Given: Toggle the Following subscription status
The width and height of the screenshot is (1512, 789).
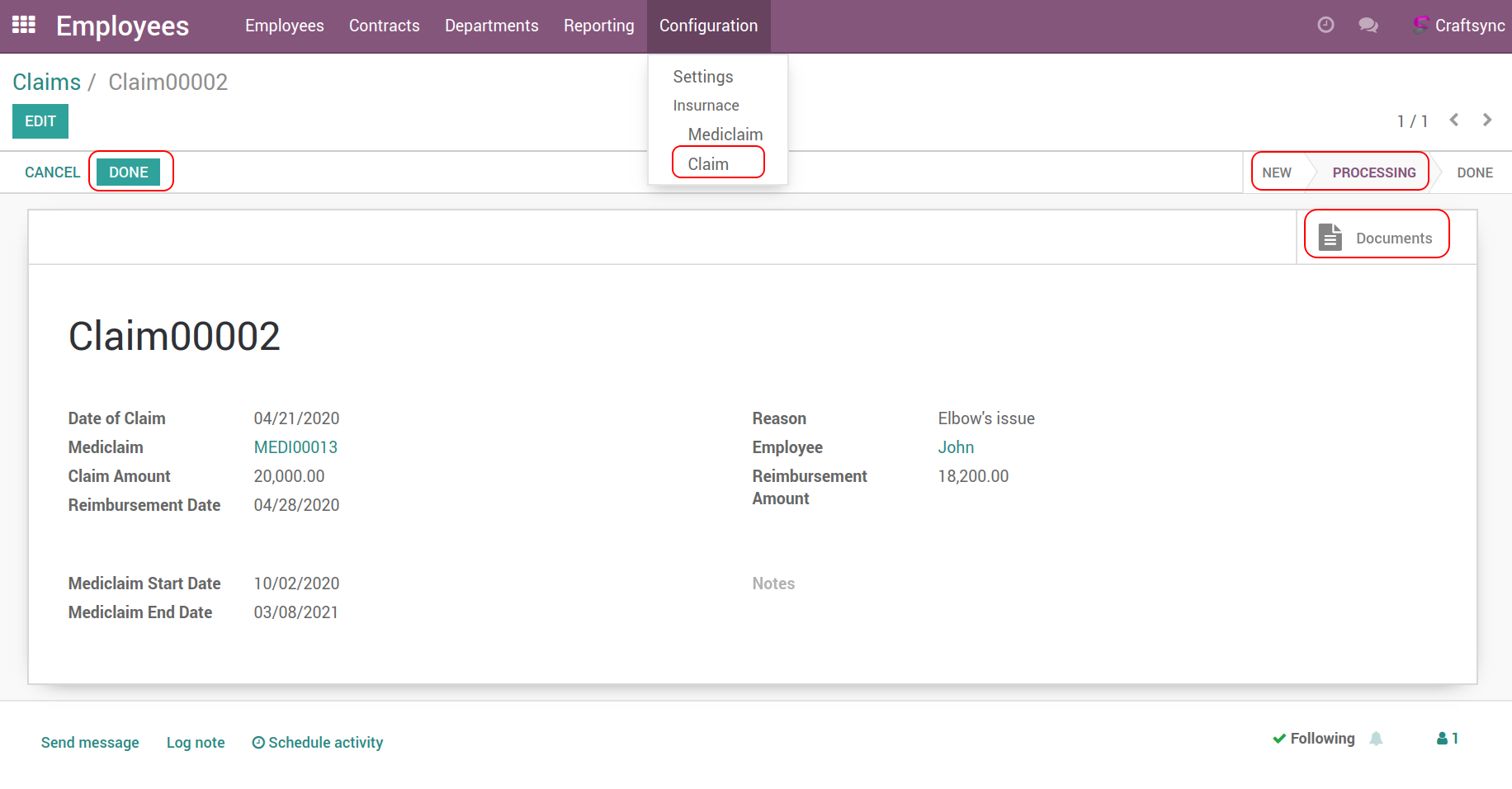Looking at the screenshot, I should click(x=1313, y=739).
